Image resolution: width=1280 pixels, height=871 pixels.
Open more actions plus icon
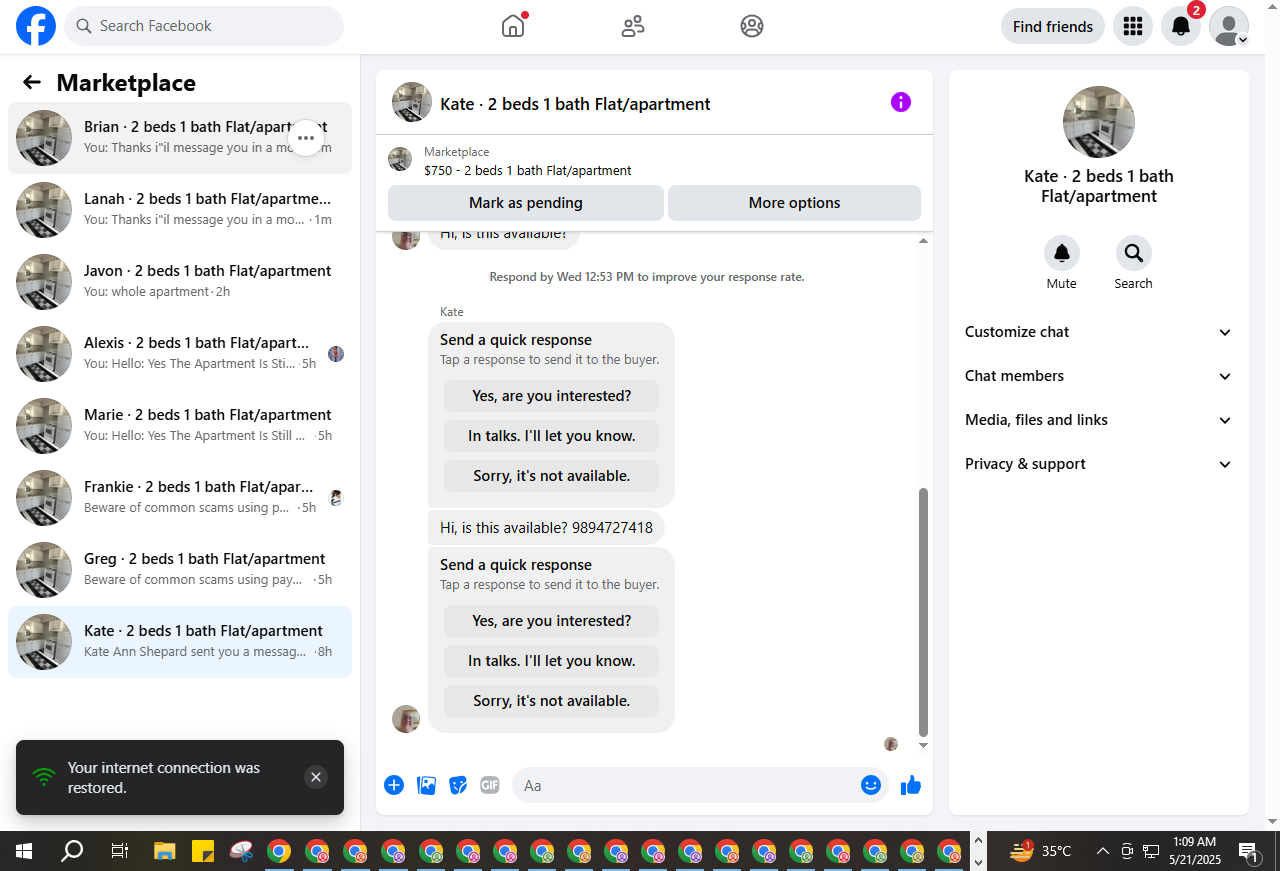[394, 785]
